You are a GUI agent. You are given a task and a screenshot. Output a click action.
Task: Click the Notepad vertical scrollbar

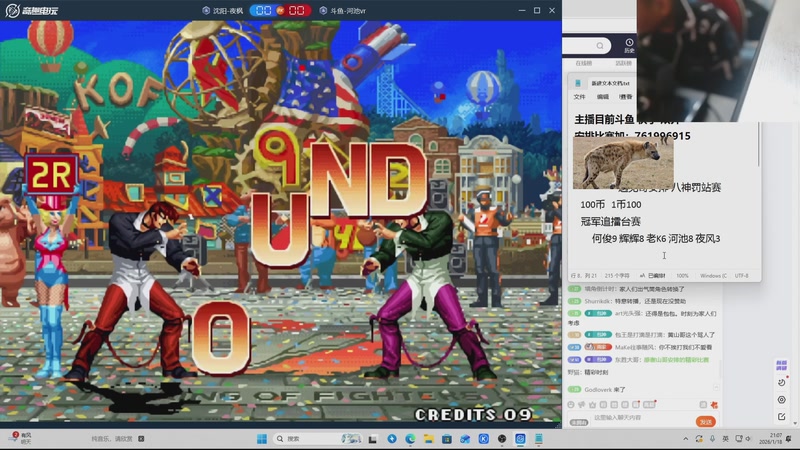(x=758, y=145)
